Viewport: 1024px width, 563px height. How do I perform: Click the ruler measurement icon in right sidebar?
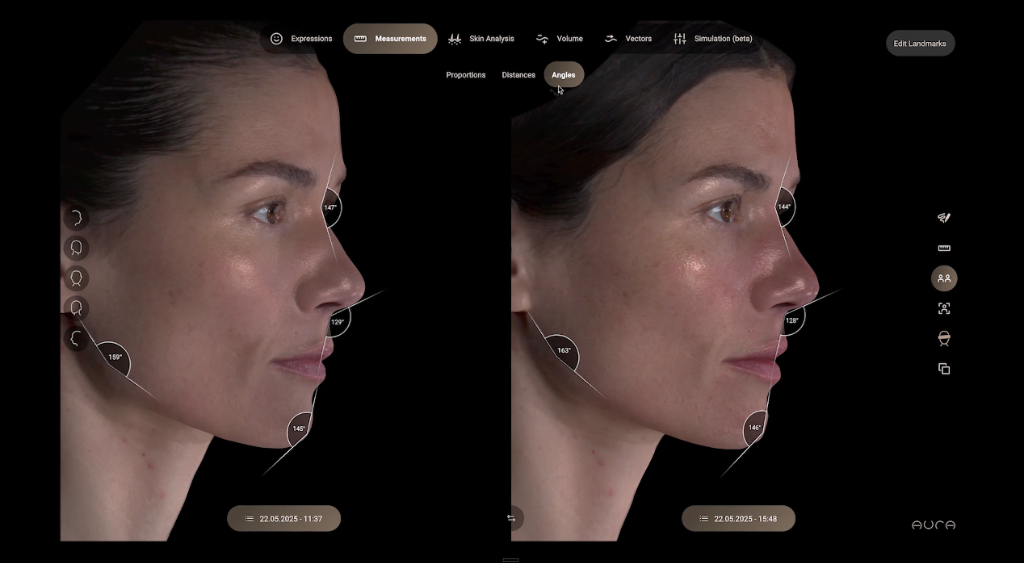944,248
